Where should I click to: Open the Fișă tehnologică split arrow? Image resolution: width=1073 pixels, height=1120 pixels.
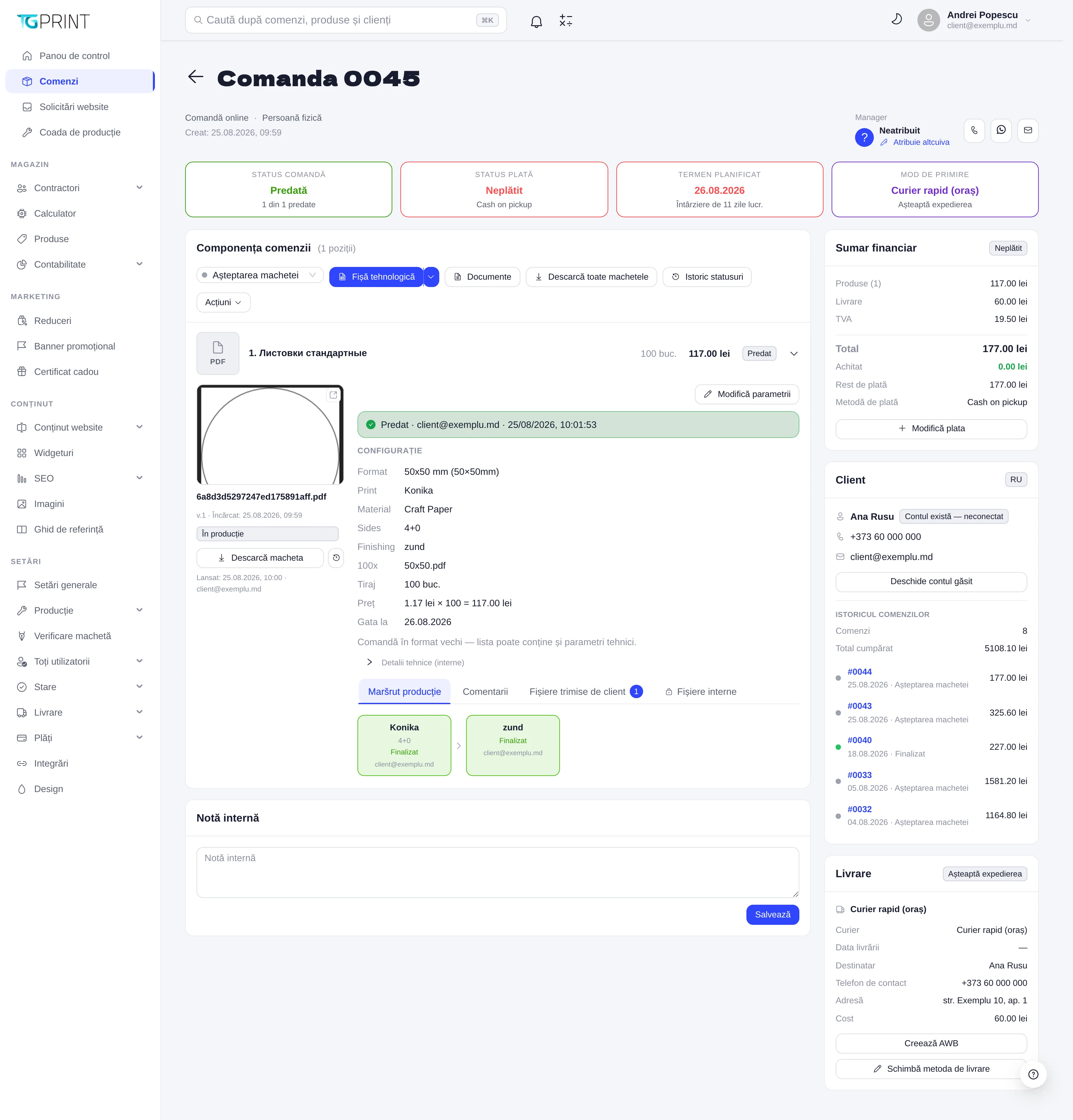pyautogui.click(x=431, y=277)
